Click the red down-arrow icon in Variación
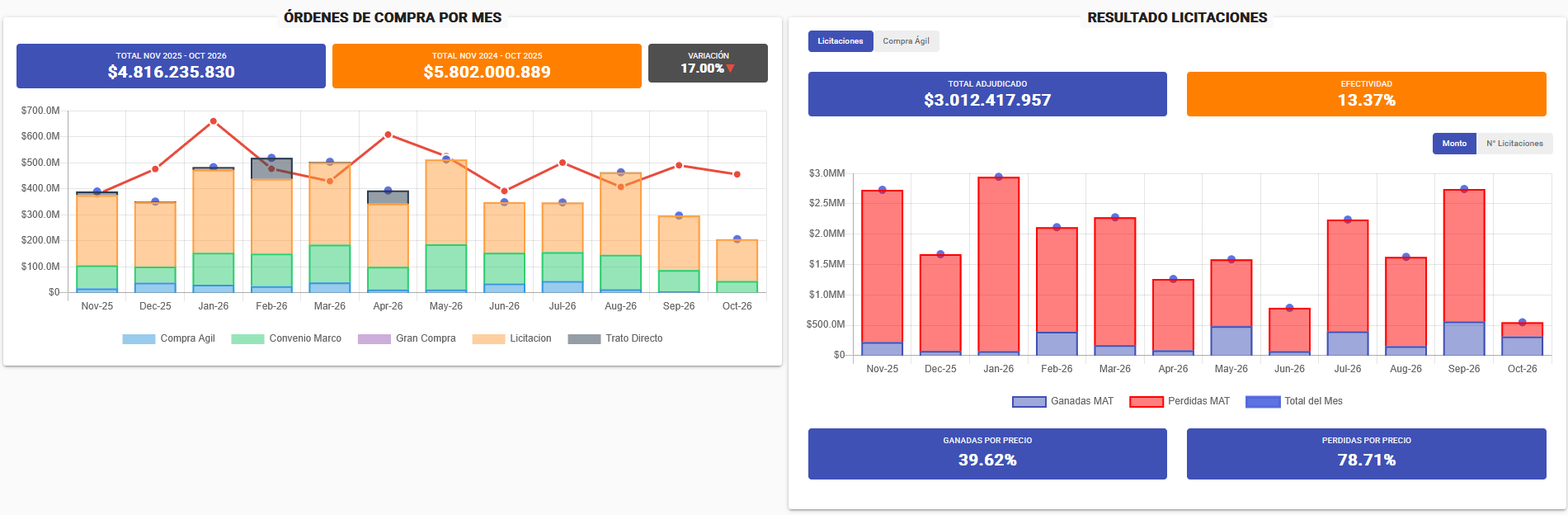The width and height of the screenshot is (1568, 515). click(730, 69)
